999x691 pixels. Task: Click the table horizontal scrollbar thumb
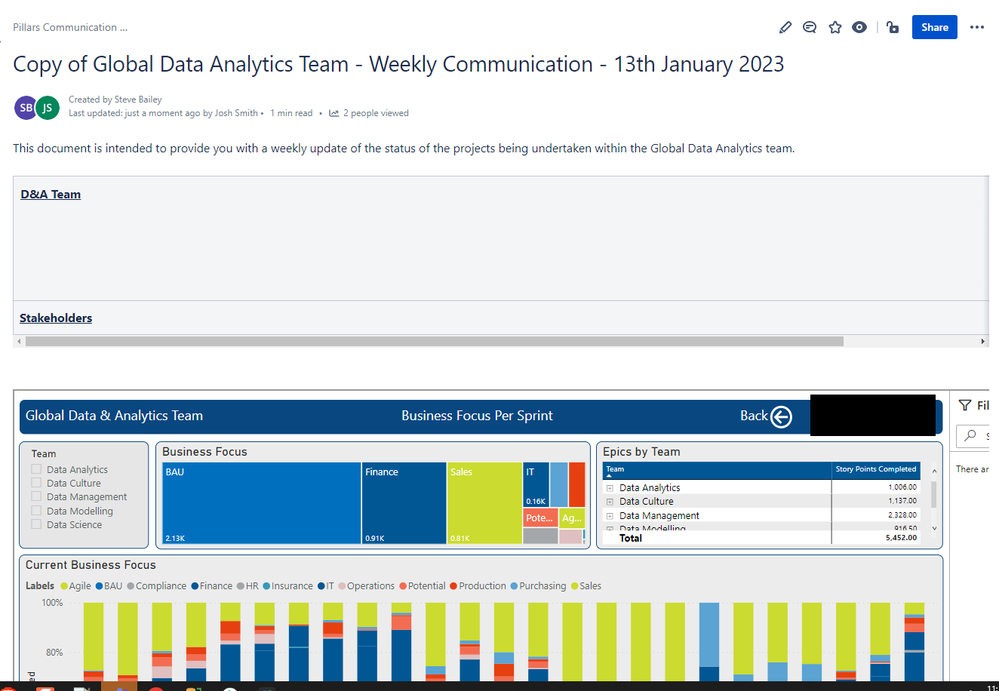click(435, 341)
